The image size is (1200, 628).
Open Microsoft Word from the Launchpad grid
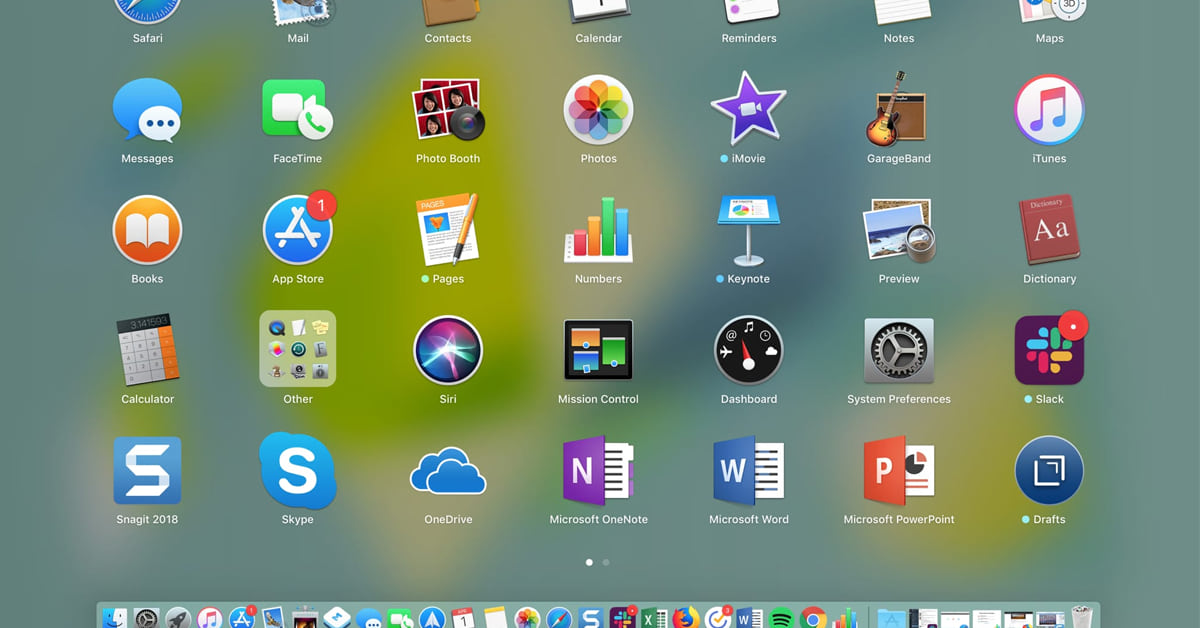pyautogui.click(x=748, y=470)
